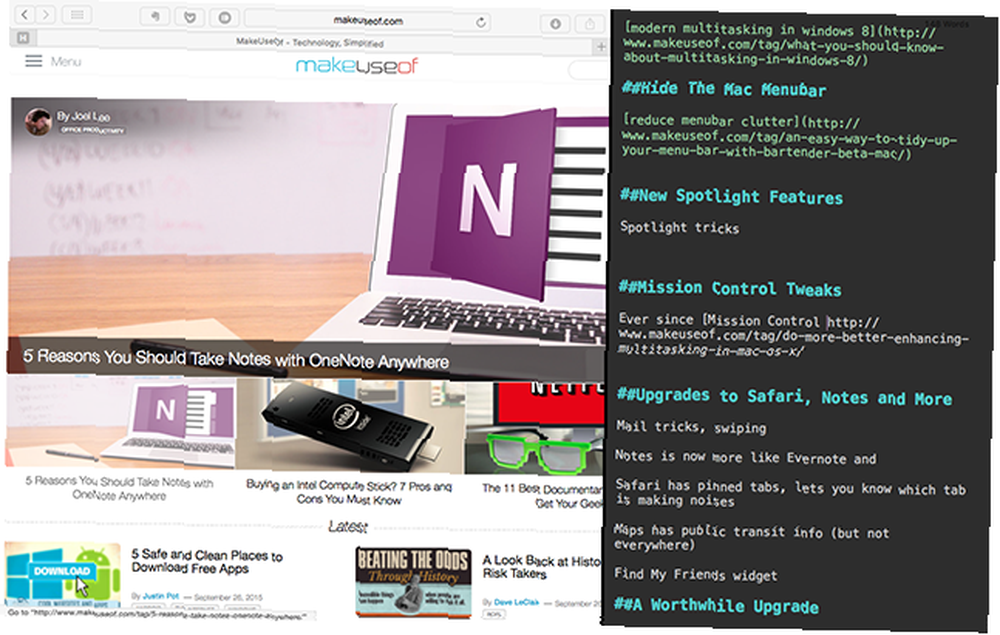
Task: Open author Joel Lee's avatar
Action: click(38, 121)
